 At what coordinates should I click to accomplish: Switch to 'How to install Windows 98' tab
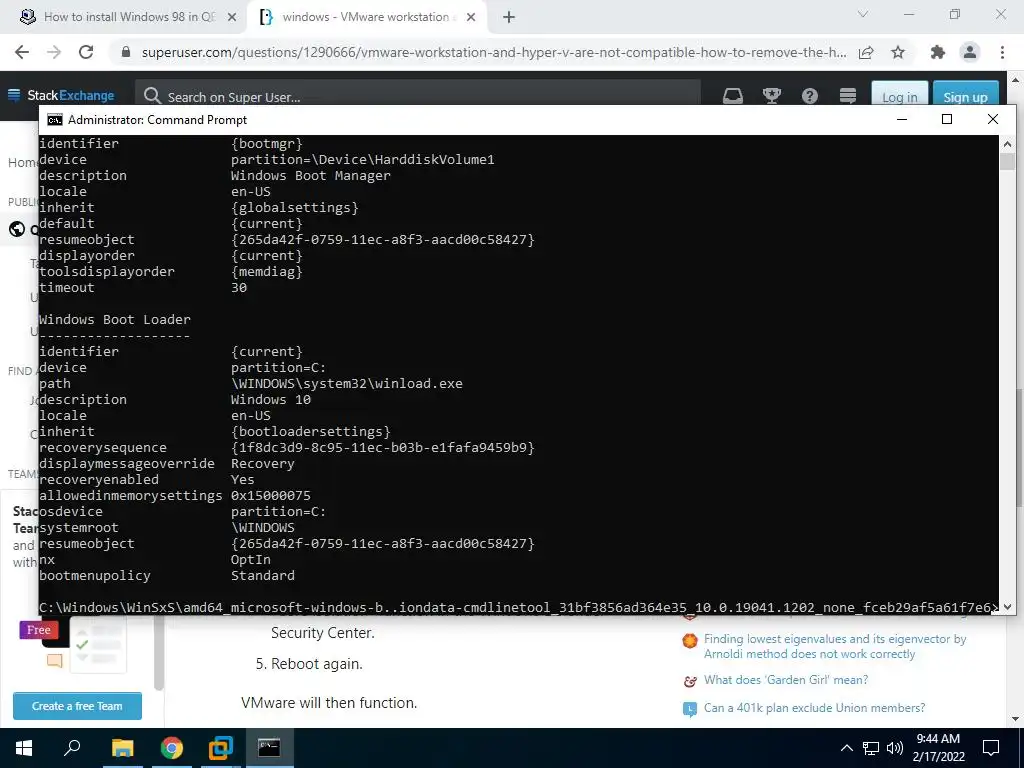click(129, 17)
